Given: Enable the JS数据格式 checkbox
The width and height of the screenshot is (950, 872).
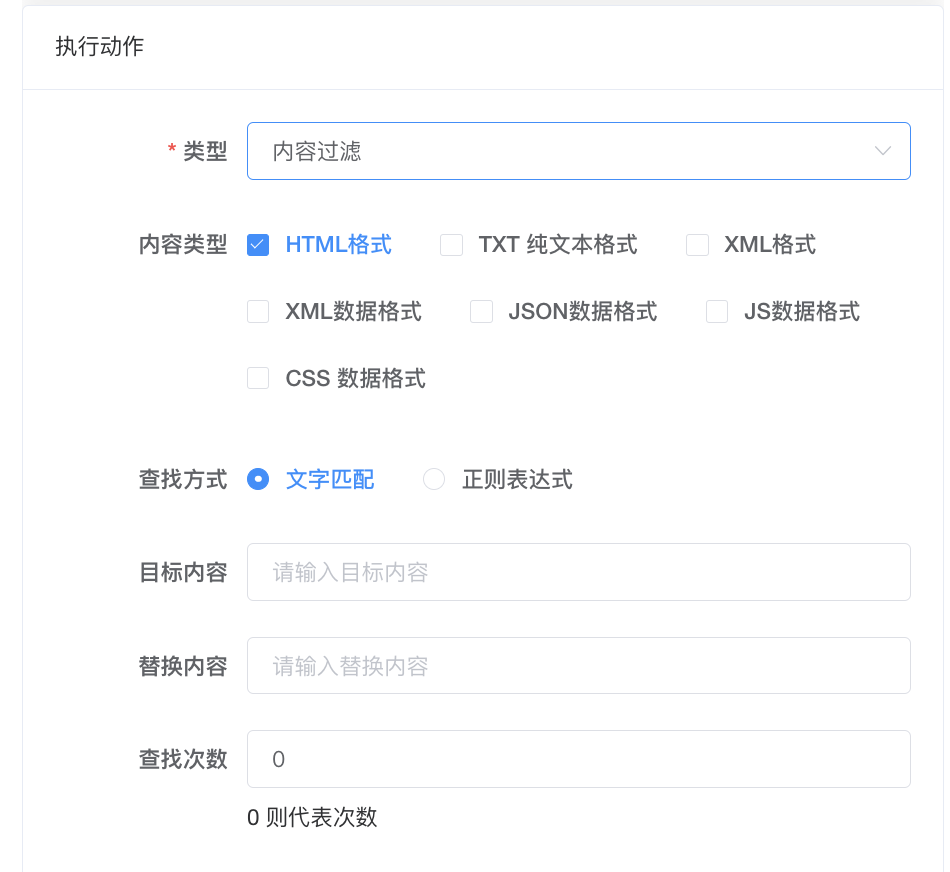Looking at the screenshot, I should 717,312.
